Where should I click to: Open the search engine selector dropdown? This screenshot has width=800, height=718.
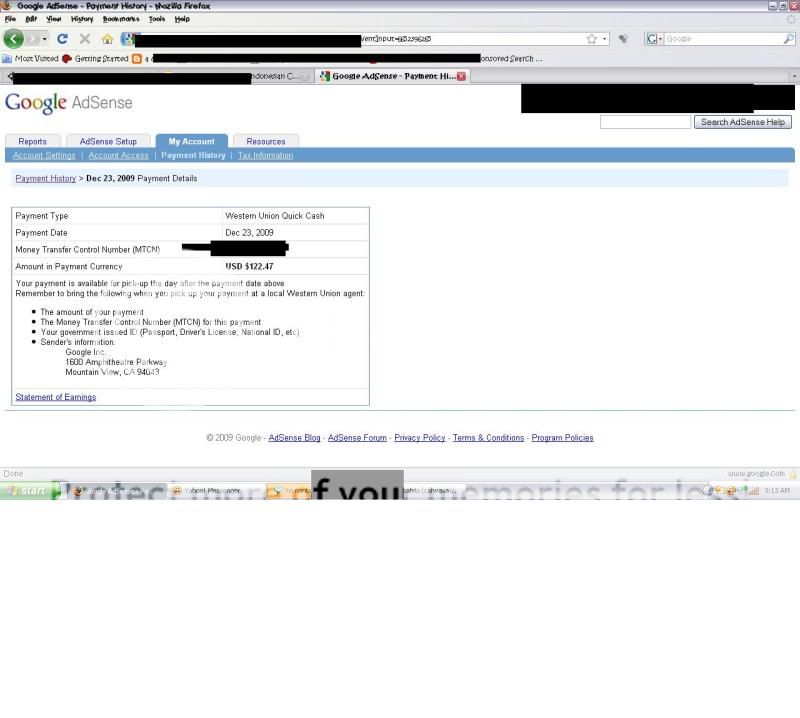point(654,39)
